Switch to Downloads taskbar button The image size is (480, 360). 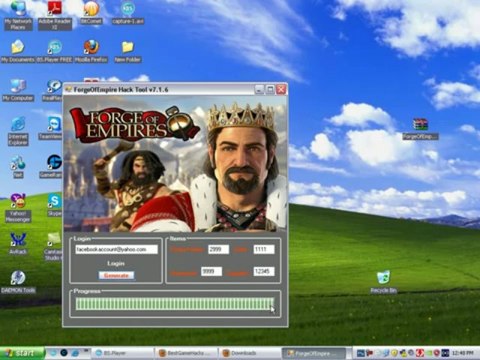click(x=250, y=353)
